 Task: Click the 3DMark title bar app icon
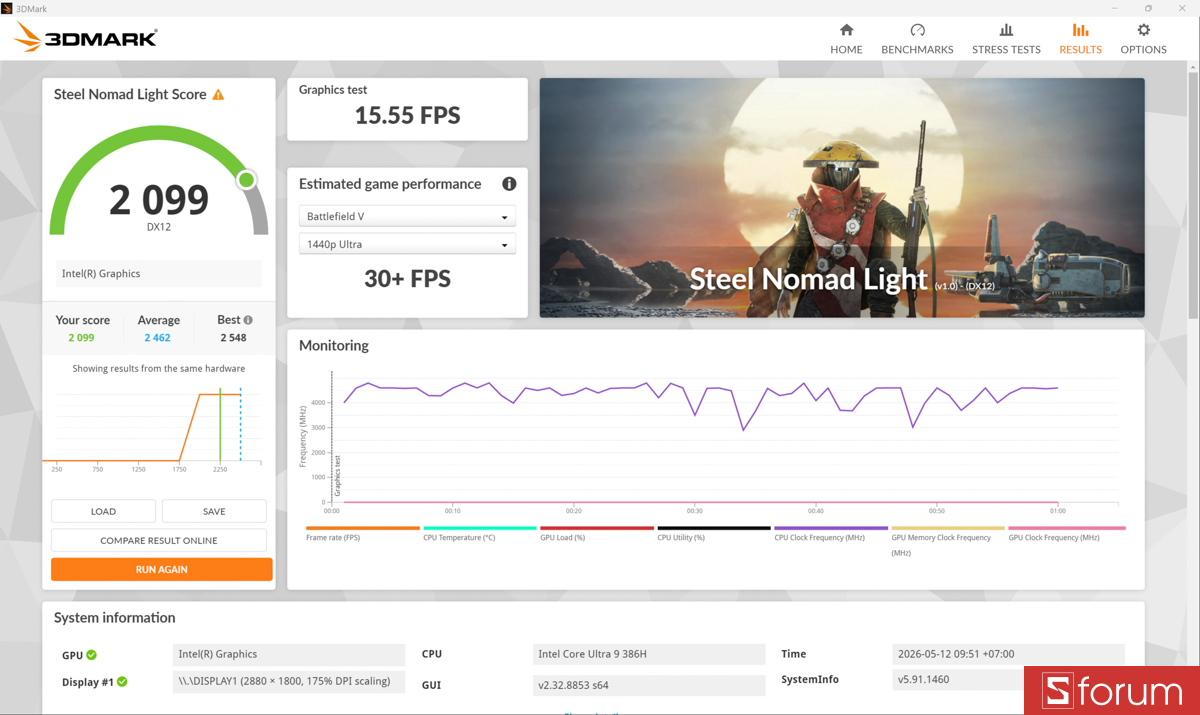click(7, 8)
